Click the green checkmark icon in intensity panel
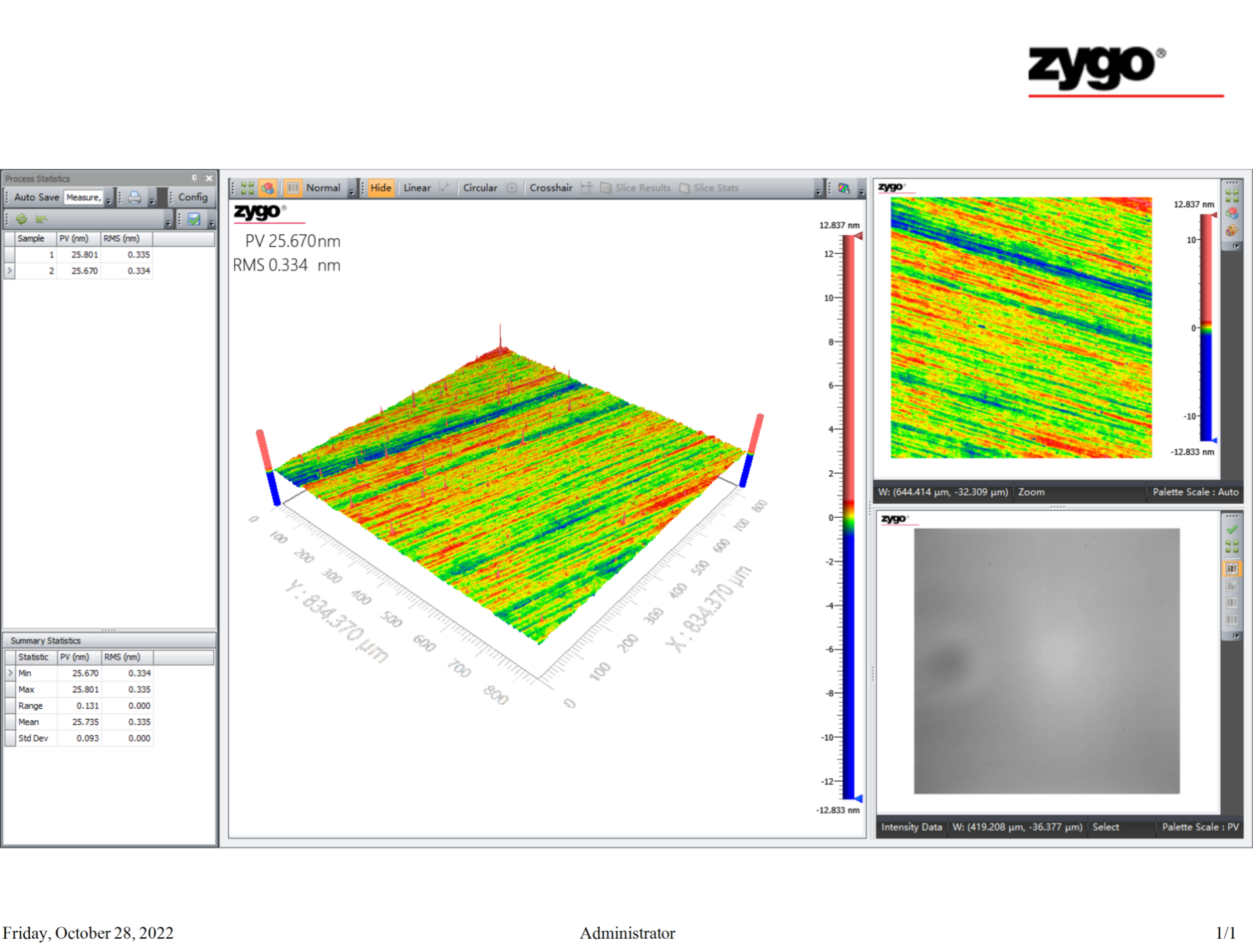The image size is (1253, 952). [x=1232, y=529]
